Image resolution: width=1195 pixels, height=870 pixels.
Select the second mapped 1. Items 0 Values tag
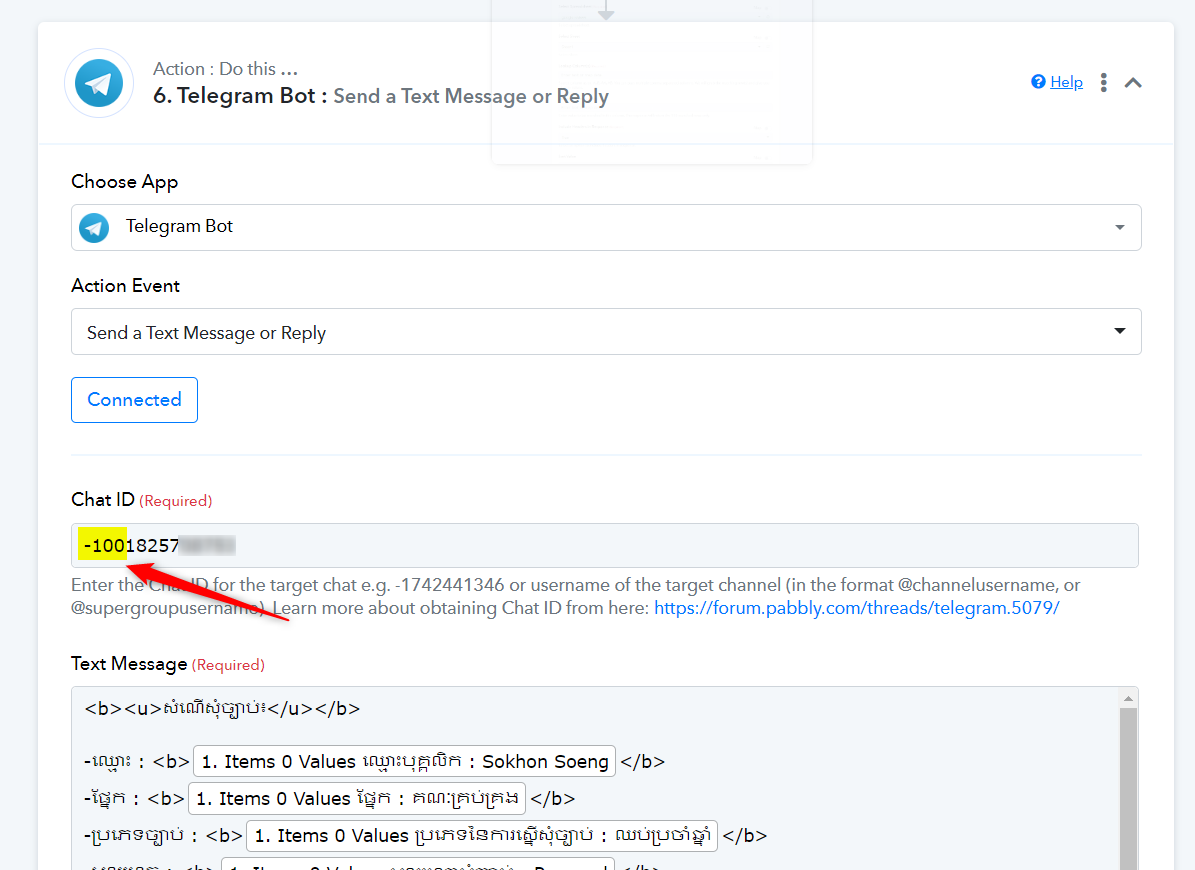(357, 798)
